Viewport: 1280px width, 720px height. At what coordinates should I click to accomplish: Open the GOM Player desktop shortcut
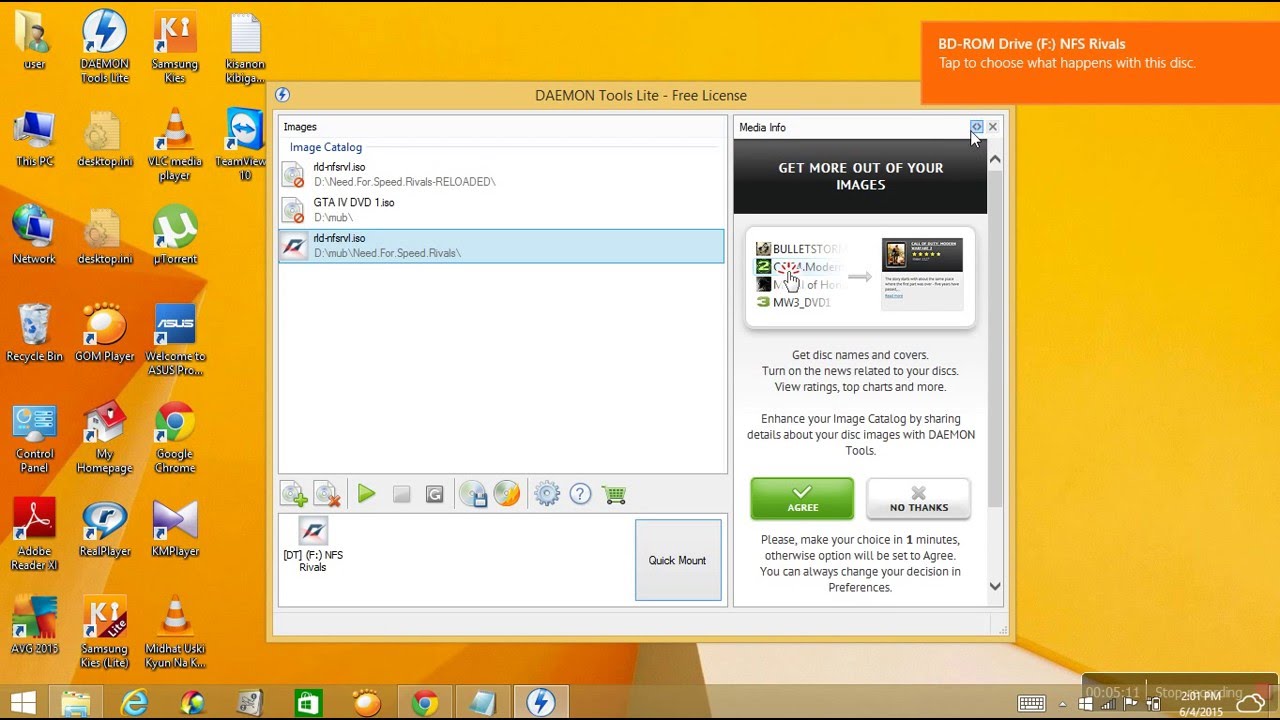coord(104,334)
